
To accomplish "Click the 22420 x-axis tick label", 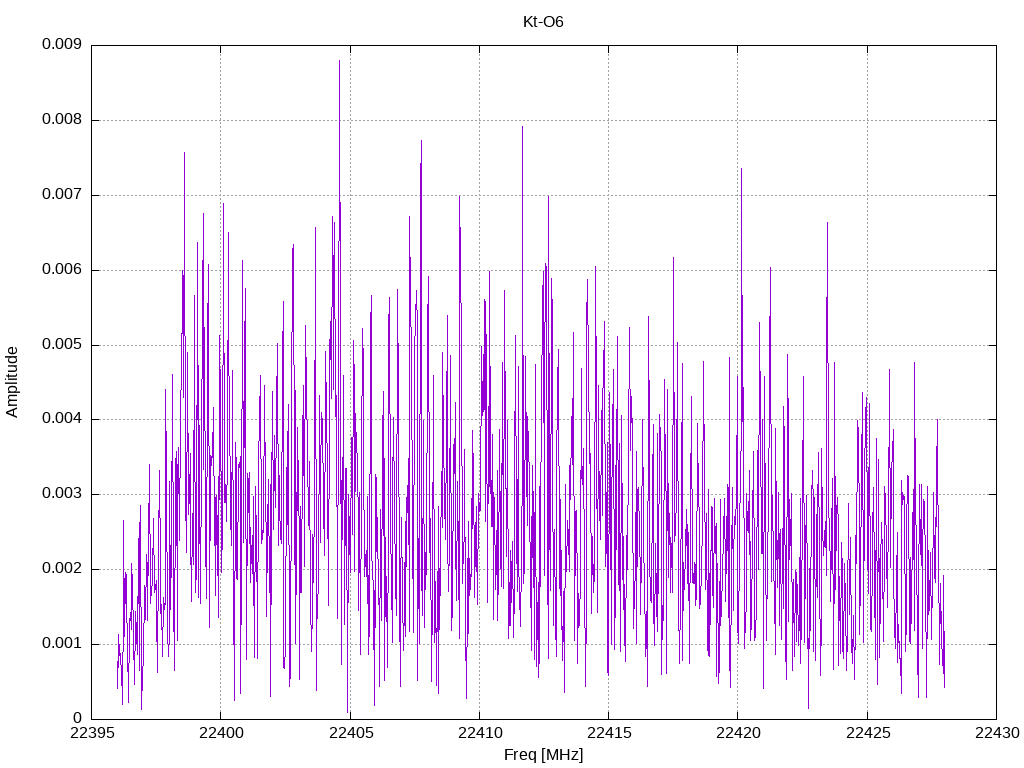I will pyautogui.click(x=738, y=733).
